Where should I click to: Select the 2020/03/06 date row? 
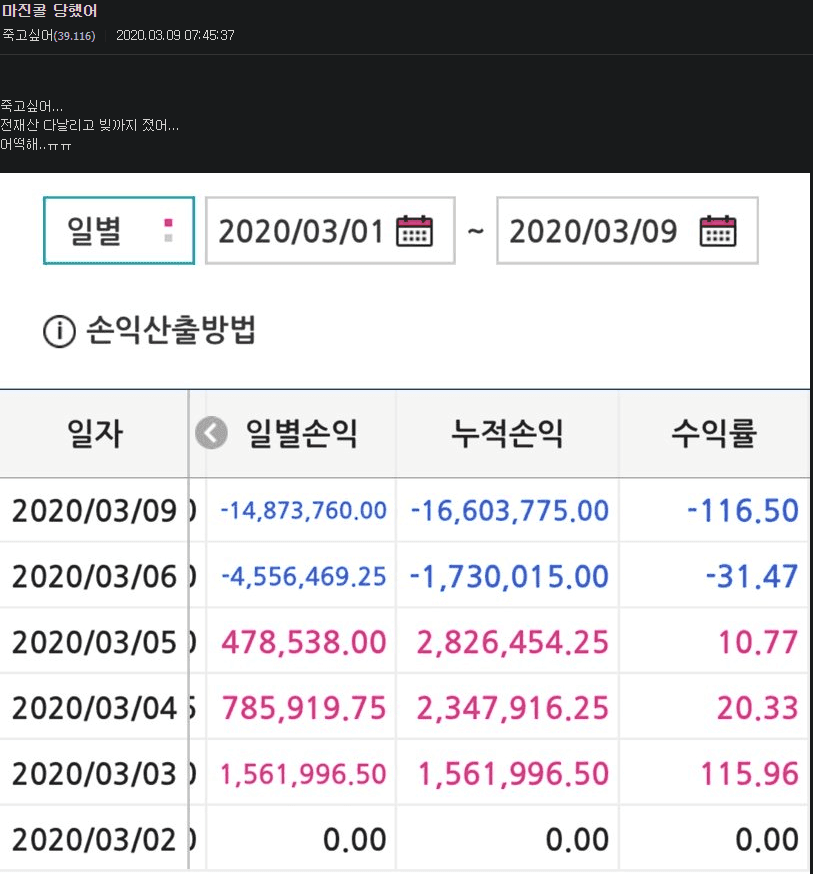click(94, 576)
